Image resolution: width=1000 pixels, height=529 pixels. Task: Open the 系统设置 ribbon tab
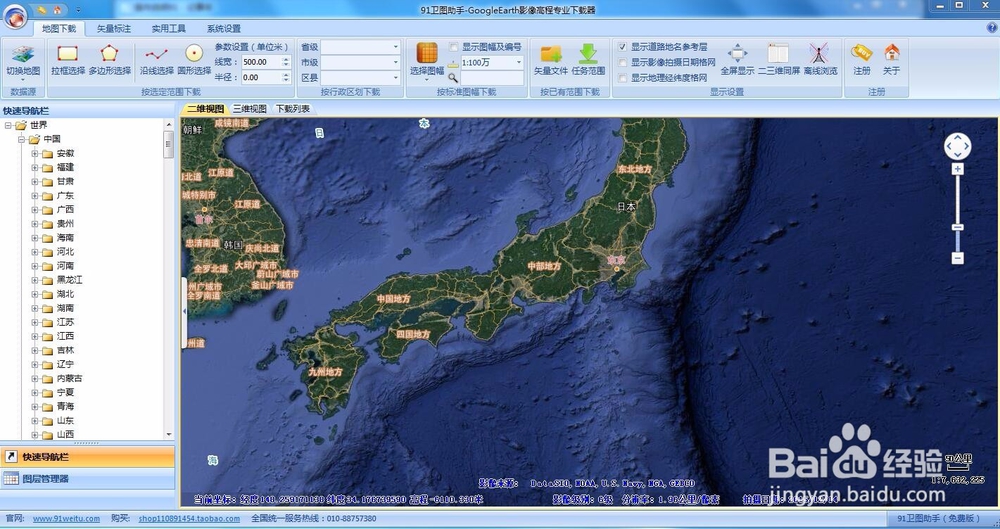pos(224,29)
